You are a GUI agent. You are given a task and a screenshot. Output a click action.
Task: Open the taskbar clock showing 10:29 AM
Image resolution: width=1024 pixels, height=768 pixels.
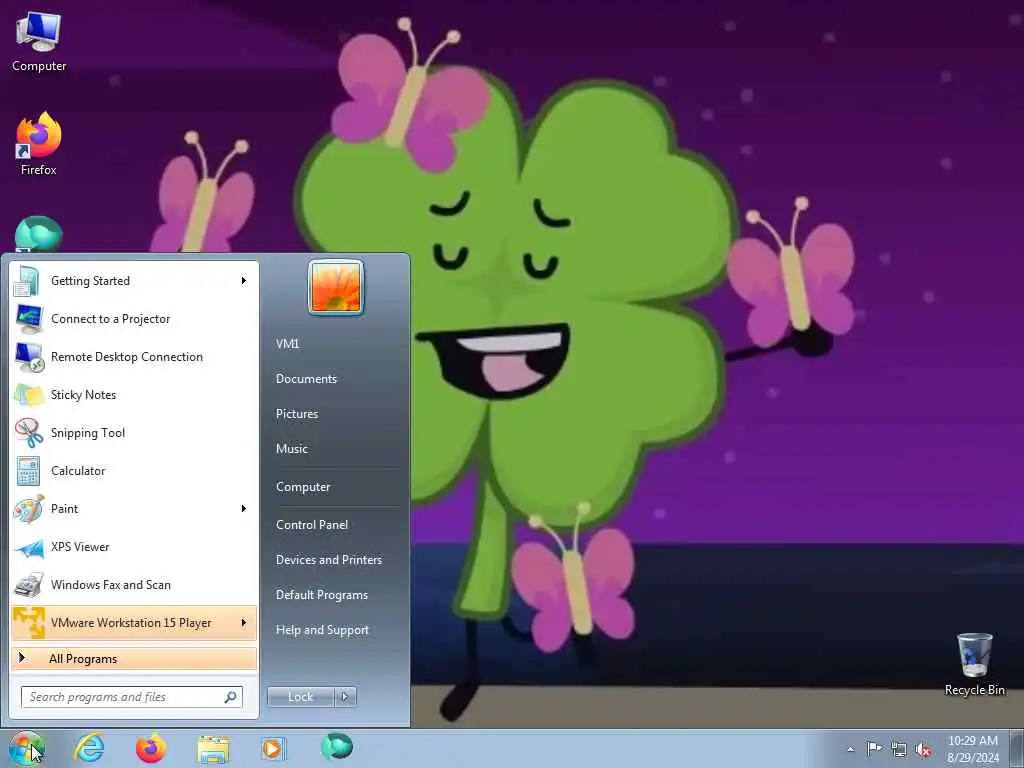coord(973,749)
